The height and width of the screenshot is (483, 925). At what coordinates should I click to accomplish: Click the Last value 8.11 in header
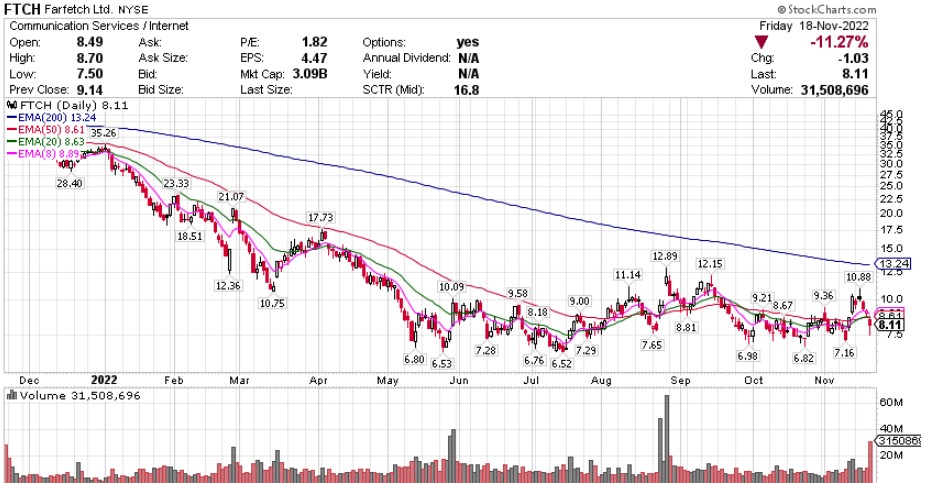click(x=855, y=74)
